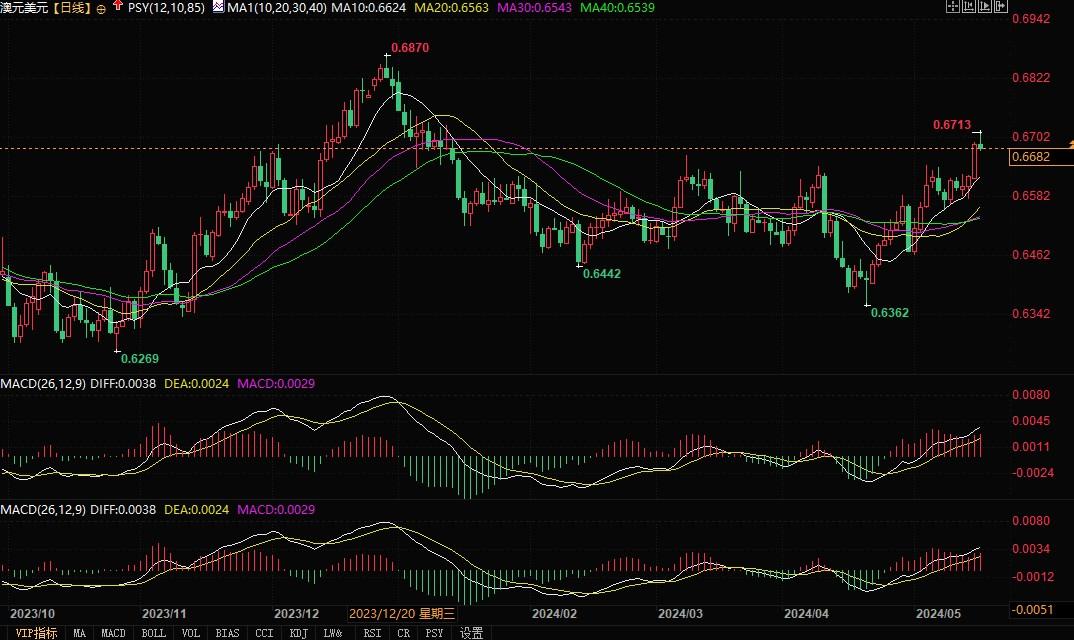Viewport: 1074px width, 640px height.
Task: Click the orange price marker on right axis
Action: (1068, 145)
